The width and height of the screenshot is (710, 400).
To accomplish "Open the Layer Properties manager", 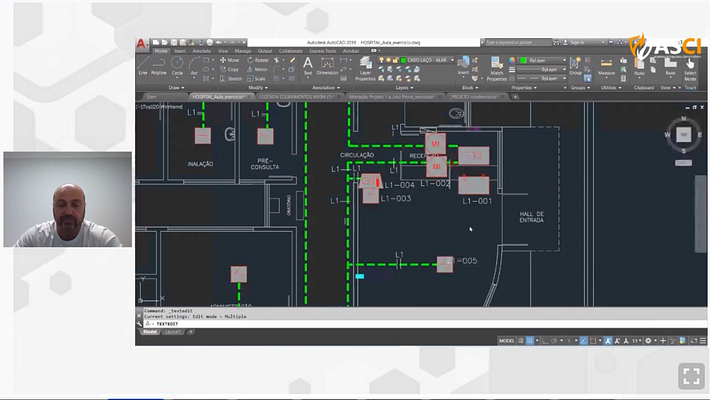I will (x=365, y=69).
